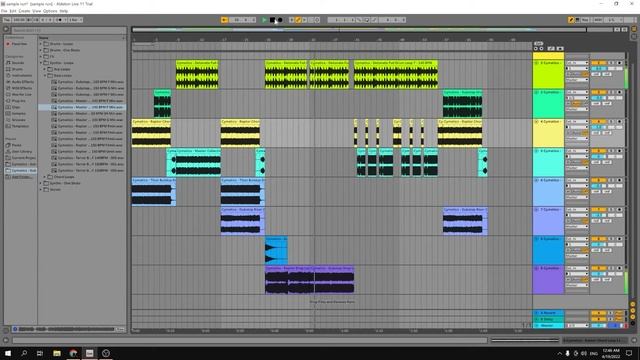This screenshot has width=640, height=360.
Task: Solo the yellow track
Action: (x=611, y=122)
